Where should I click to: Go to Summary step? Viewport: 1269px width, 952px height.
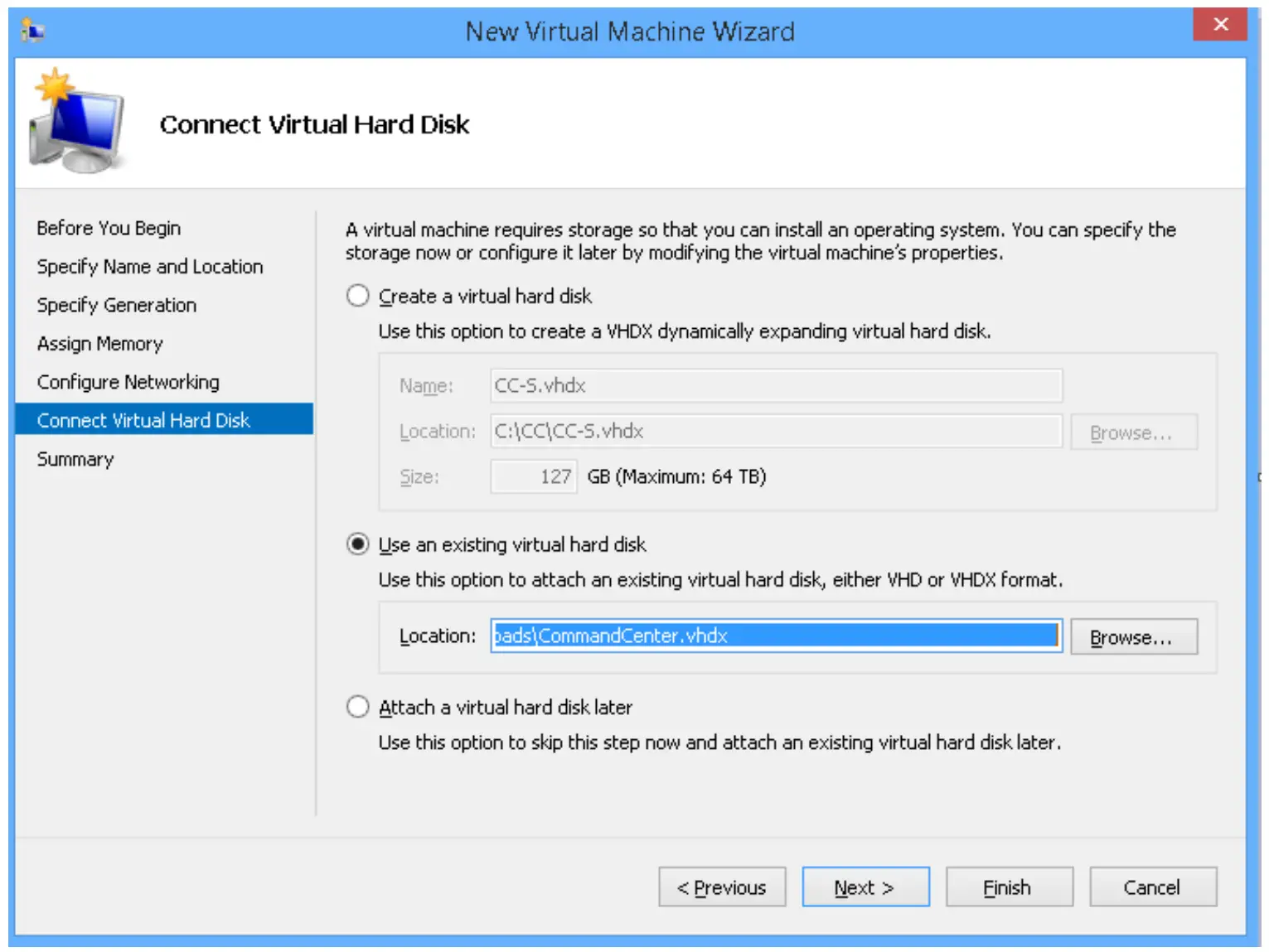pyautogui.click(x=75, y=459)
